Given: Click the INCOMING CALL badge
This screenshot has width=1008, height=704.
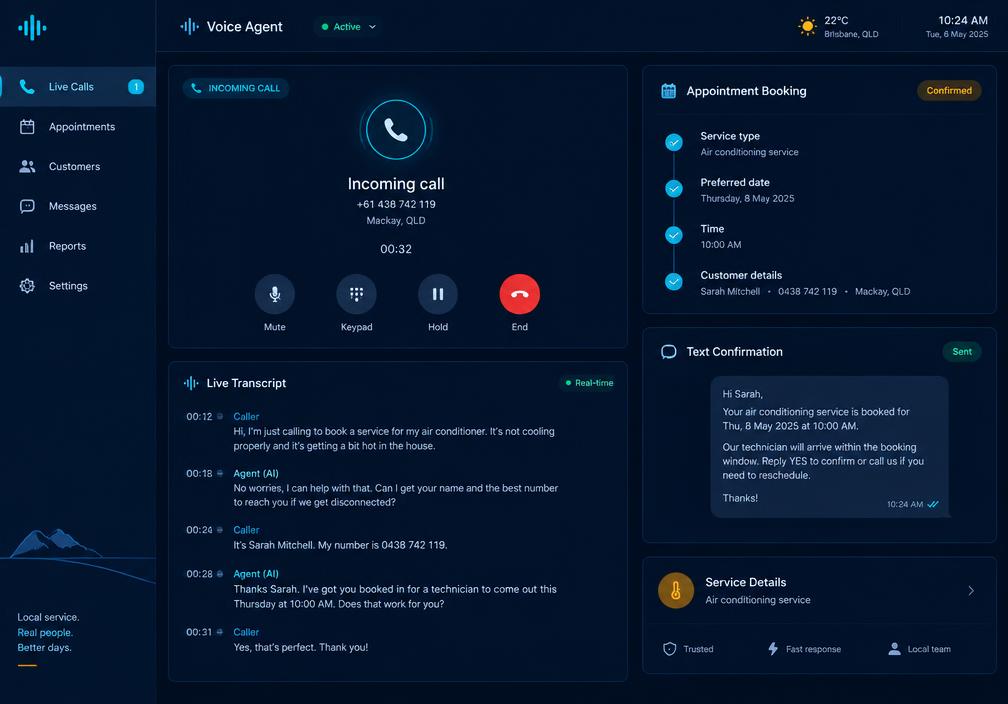Looking at the screenshot, I should tap(236, 88).
